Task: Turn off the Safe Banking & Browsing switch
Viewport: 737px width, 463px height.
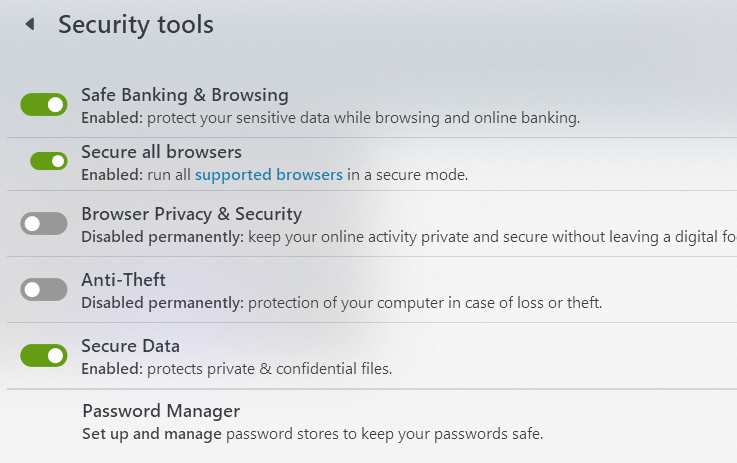Action: [44, 104]
